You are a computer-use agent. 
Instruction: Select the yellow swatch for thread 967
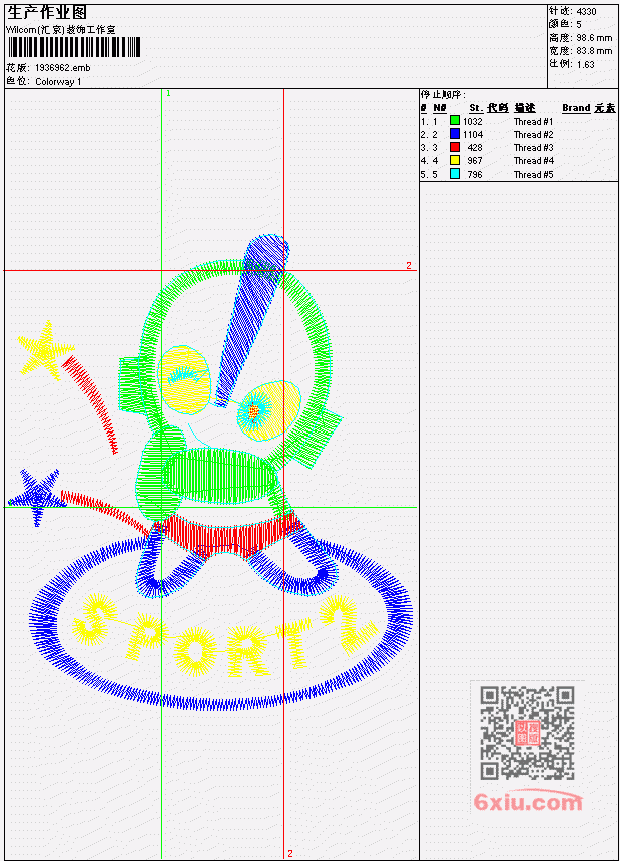[x=455, y=160]
